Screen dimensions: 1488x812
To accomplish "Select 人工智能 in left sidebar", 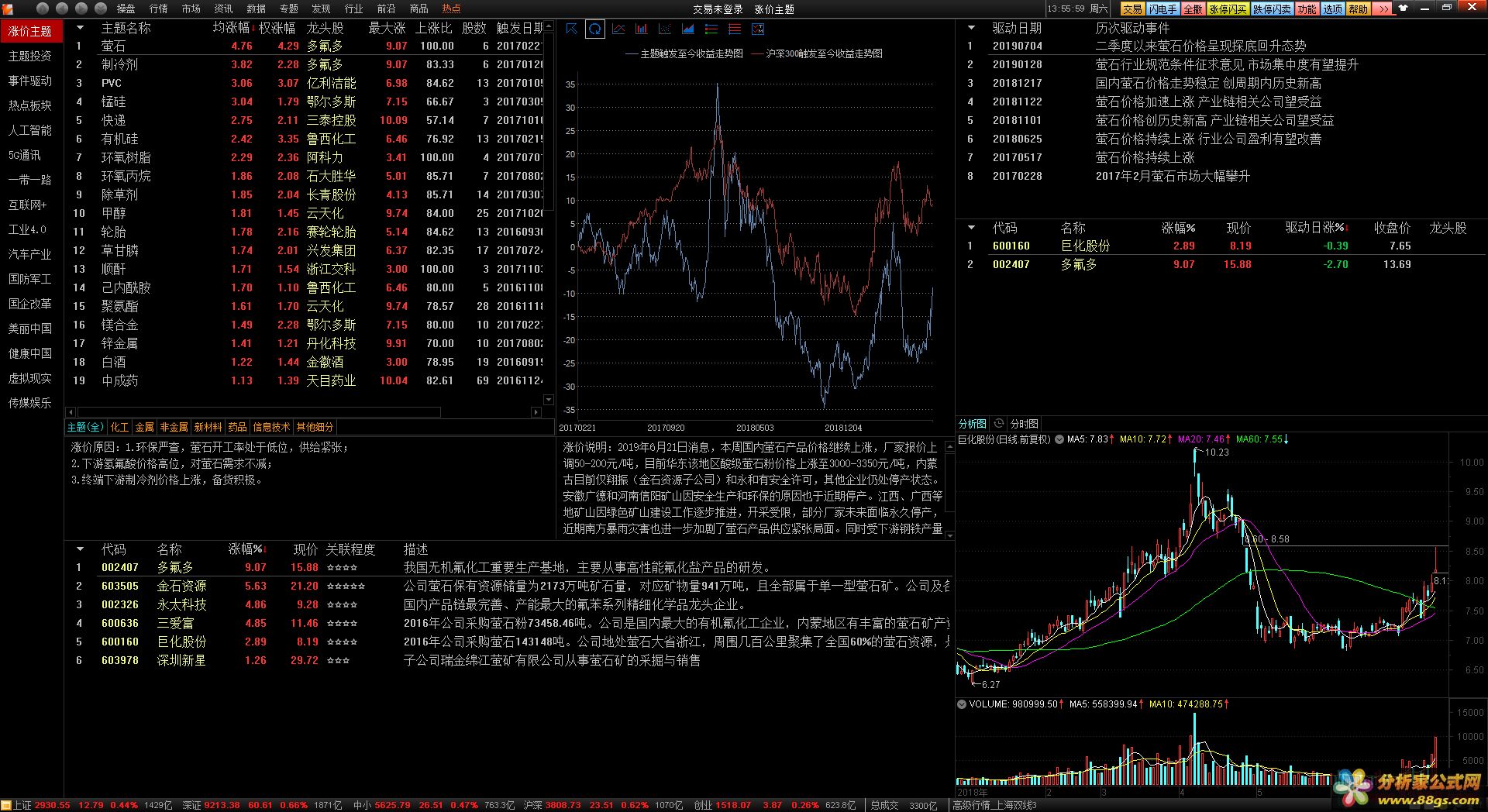I will click(30, 130).
